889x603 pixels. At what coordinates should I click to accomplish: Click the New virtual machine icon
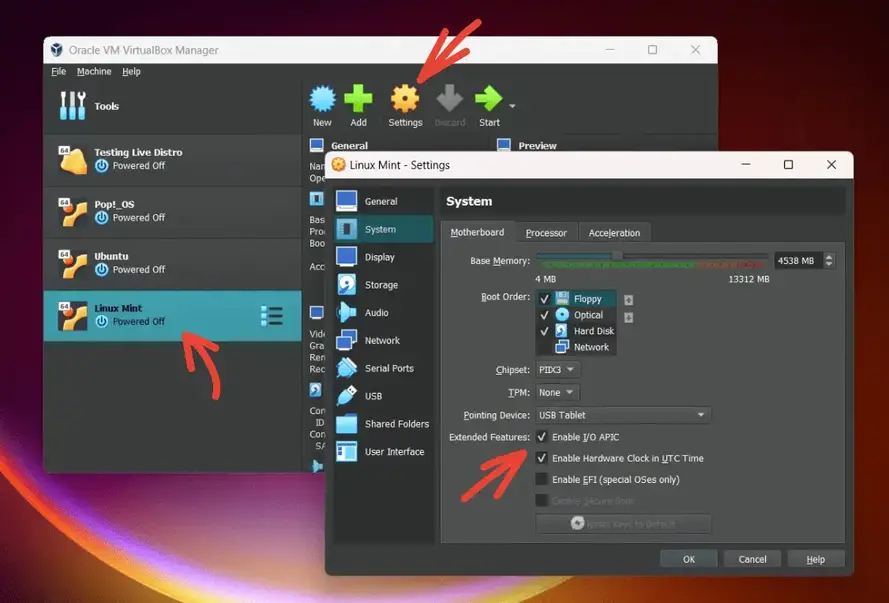click(x=322, y=99)
